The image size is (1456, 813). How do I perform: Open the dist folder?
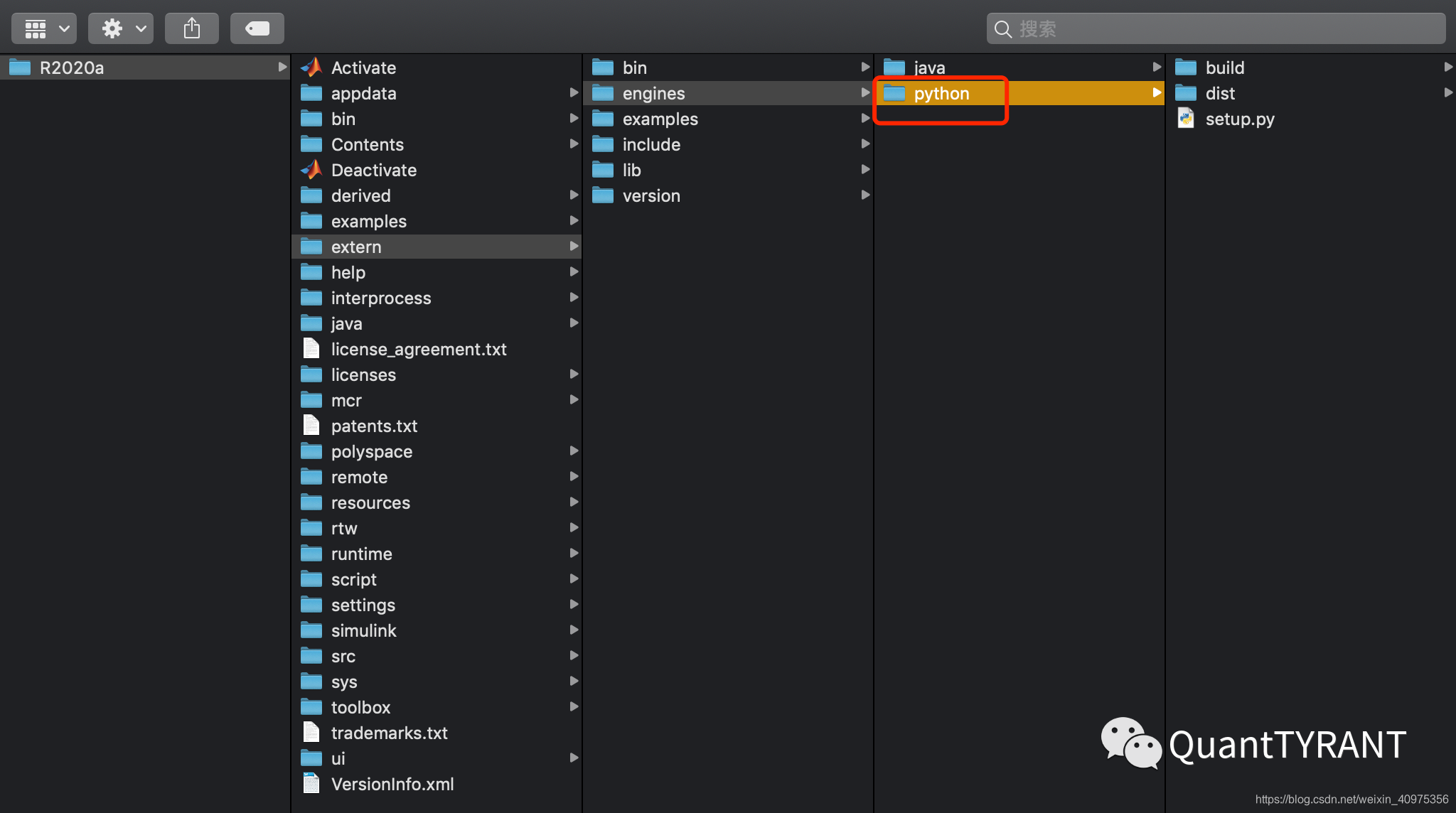[1220, 93]
